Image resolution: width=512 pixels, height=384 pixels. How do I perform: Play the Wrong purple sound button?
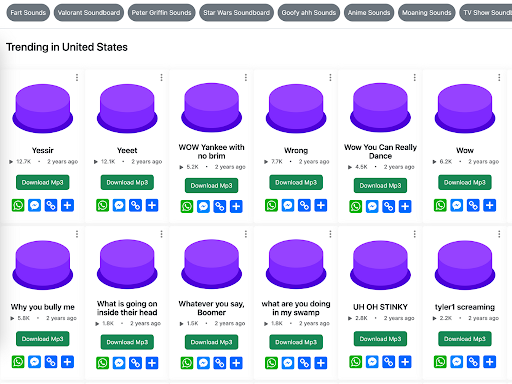(296, 108)
